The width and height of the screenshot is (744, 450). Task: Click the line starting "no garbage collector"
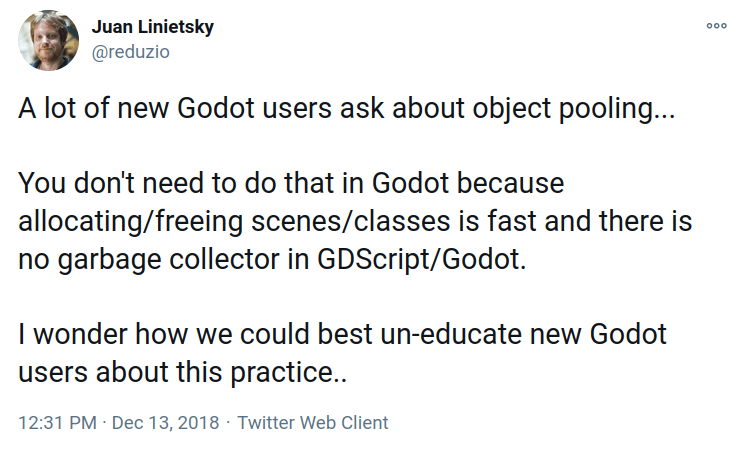pos(272,260)
